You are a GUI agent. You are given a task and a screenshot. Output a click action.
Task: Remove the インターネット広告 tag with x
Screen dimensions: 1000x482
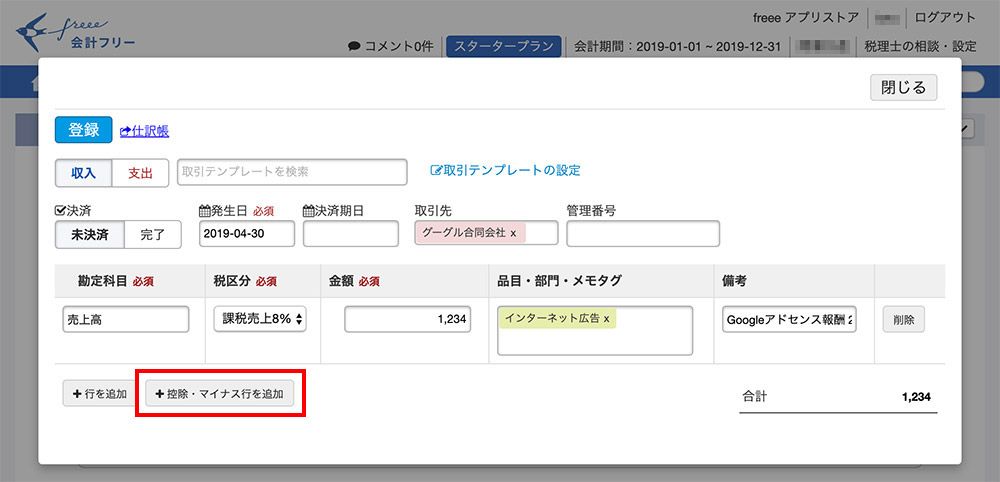click(x=606, y=318)
